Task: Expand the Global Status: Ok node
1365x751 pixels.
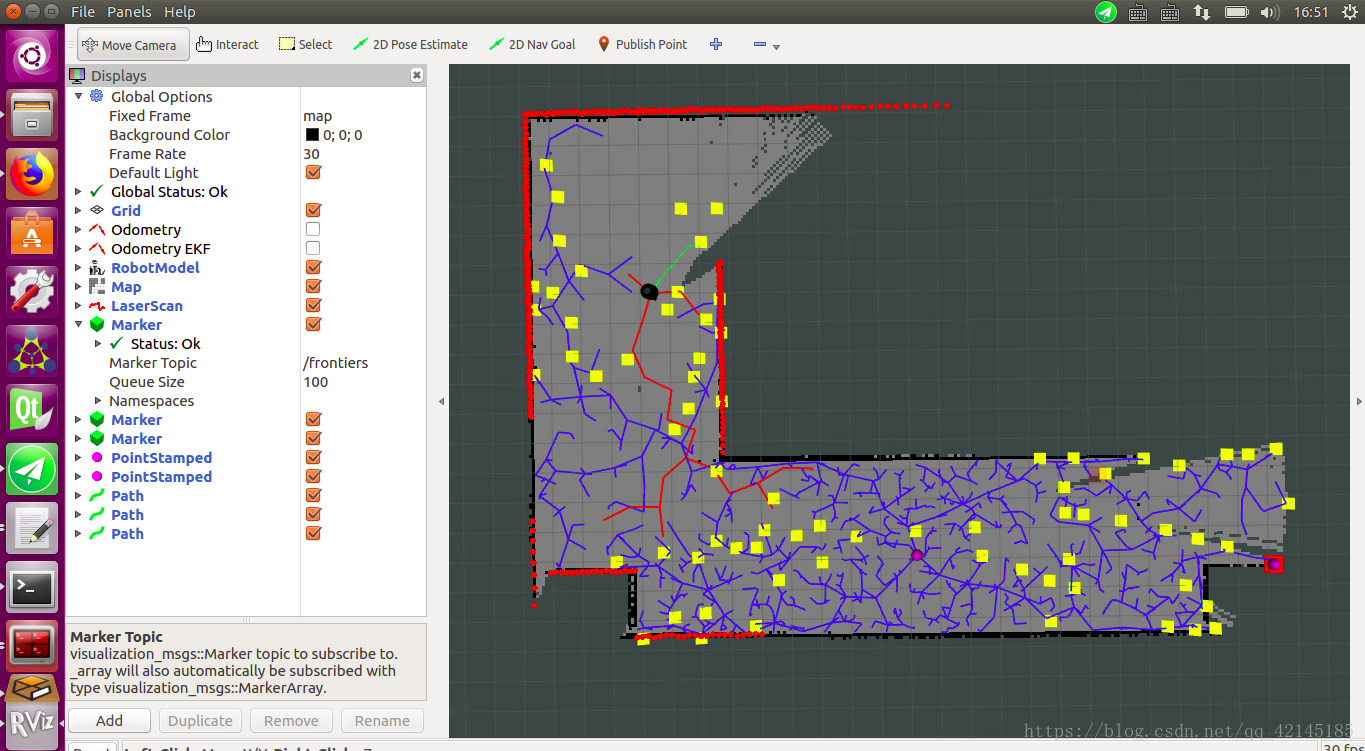Action: pos(79,192)
